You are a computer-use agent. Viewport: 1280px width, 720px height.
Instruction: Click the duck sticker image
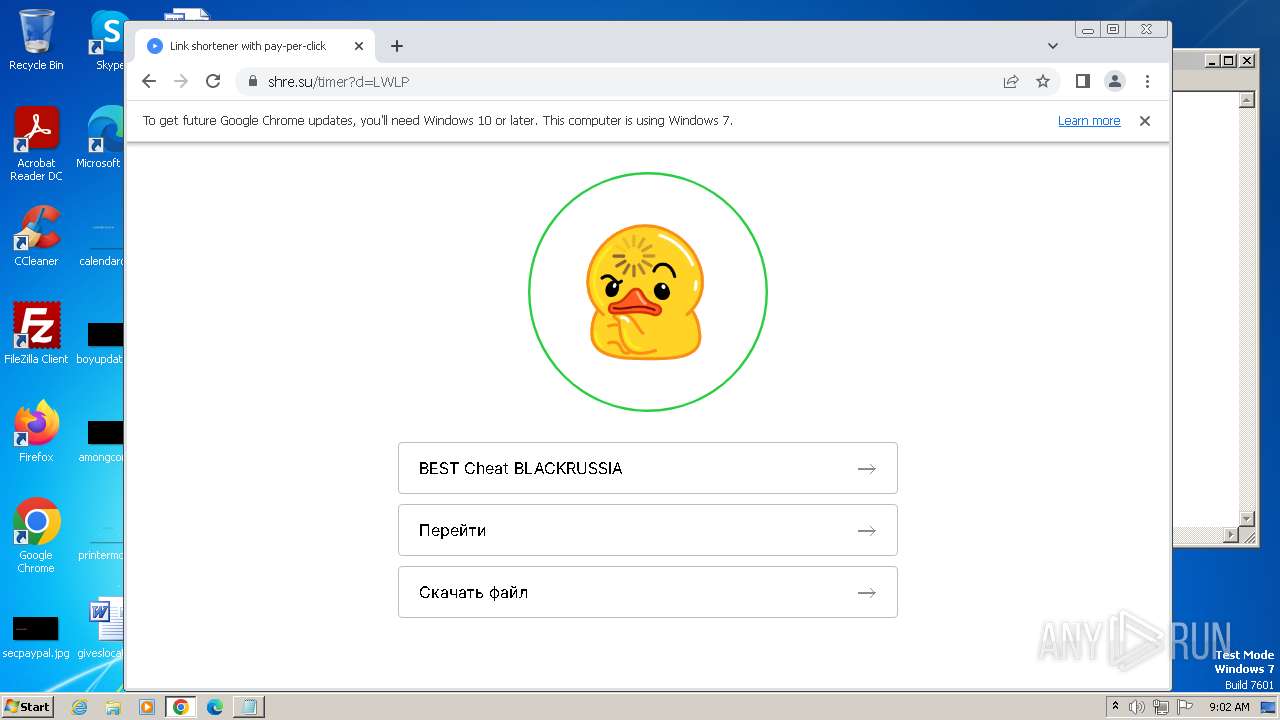(x=645, y=292)
